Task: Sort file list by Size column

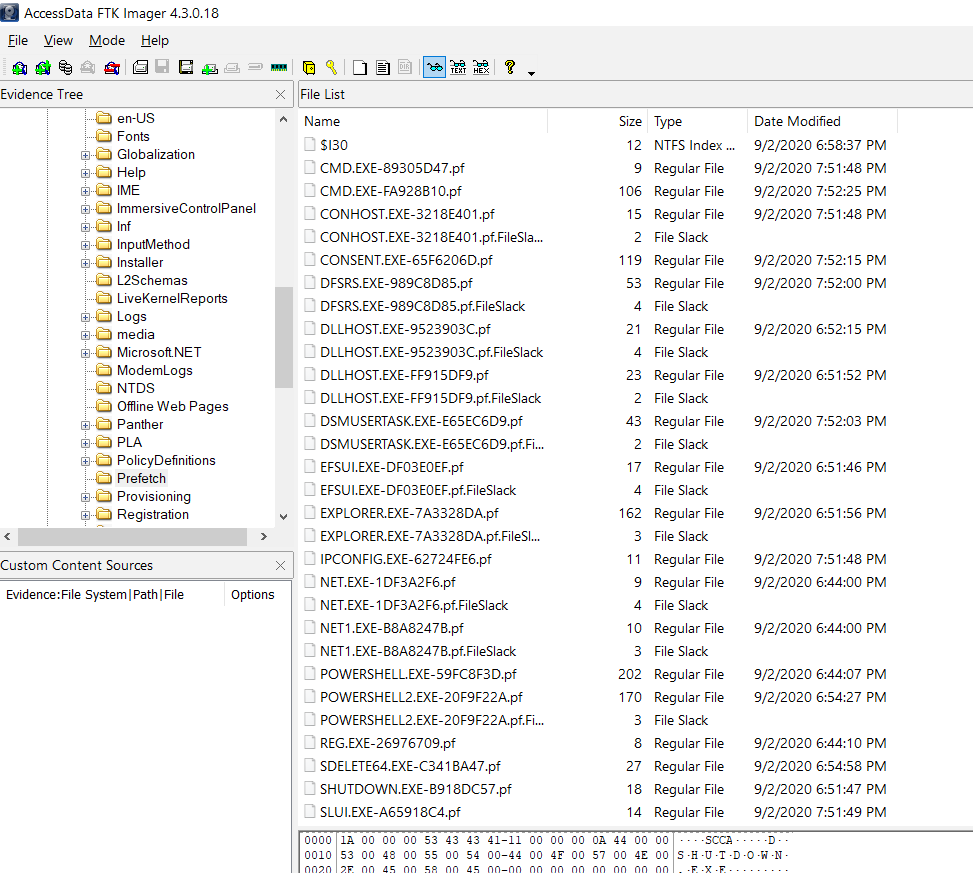Action: coord(598,122)
